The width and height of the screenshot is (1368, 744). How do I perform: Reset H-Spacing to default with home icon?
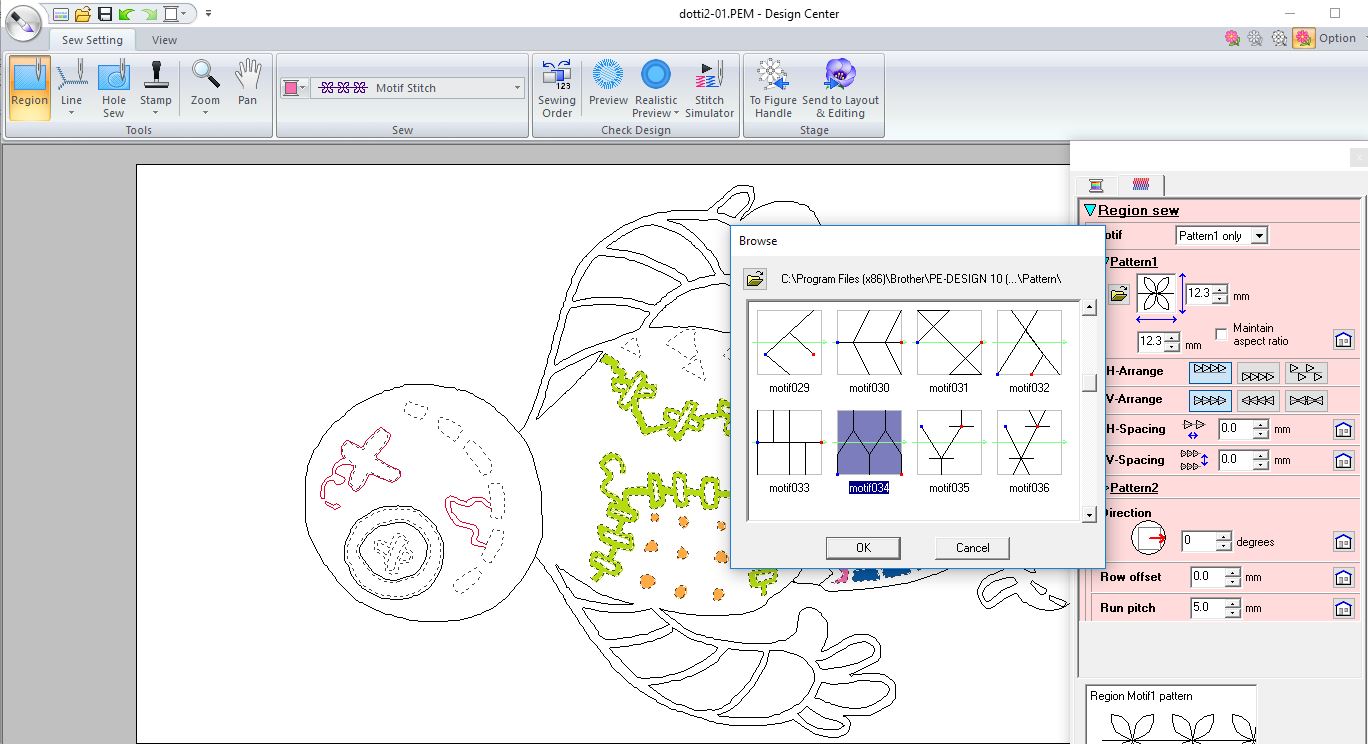click(1343, 429)
